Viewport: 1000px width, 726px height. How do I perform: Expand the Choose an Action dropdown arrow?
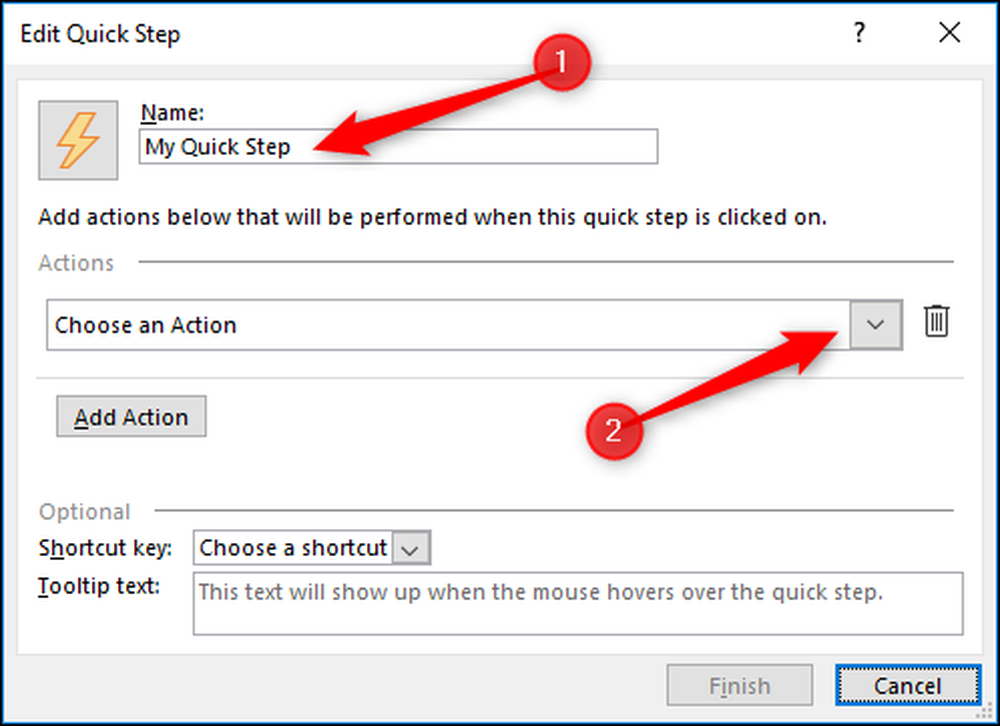876,325
